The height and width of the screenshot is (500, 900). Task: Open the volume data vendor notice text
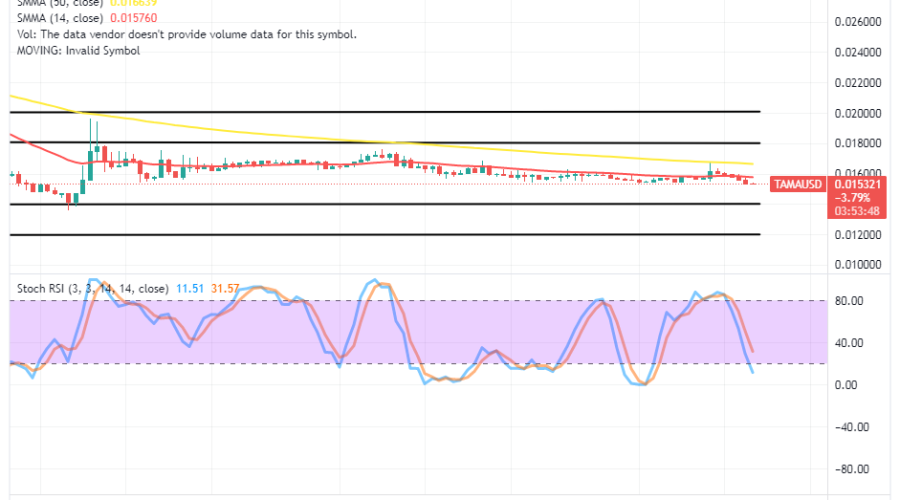187,34
